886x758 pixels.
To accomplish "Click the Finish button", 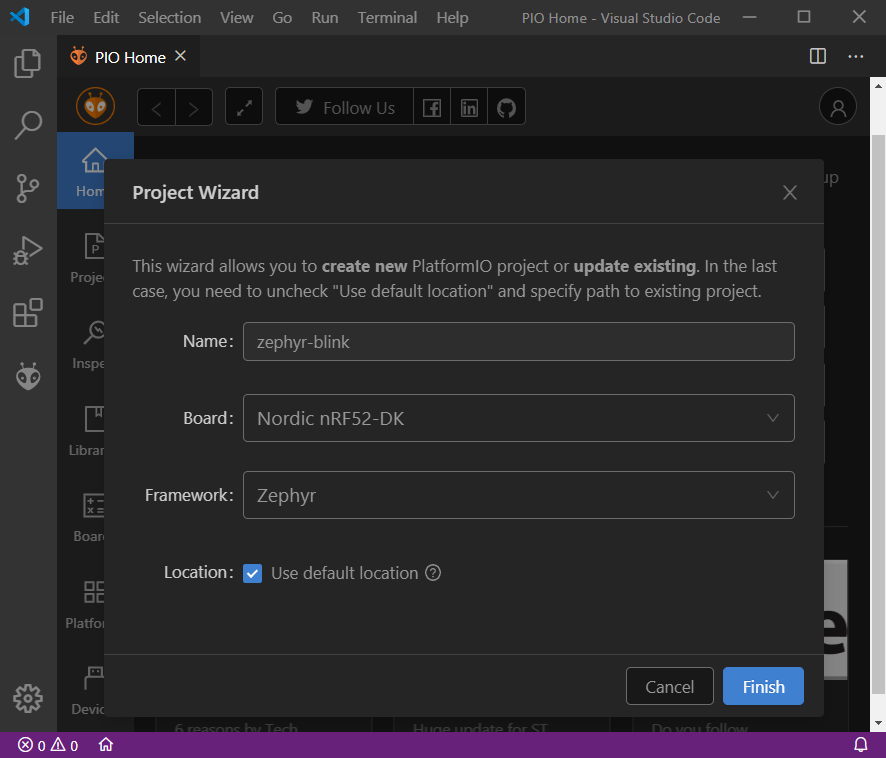I will [x=763, y=687].
